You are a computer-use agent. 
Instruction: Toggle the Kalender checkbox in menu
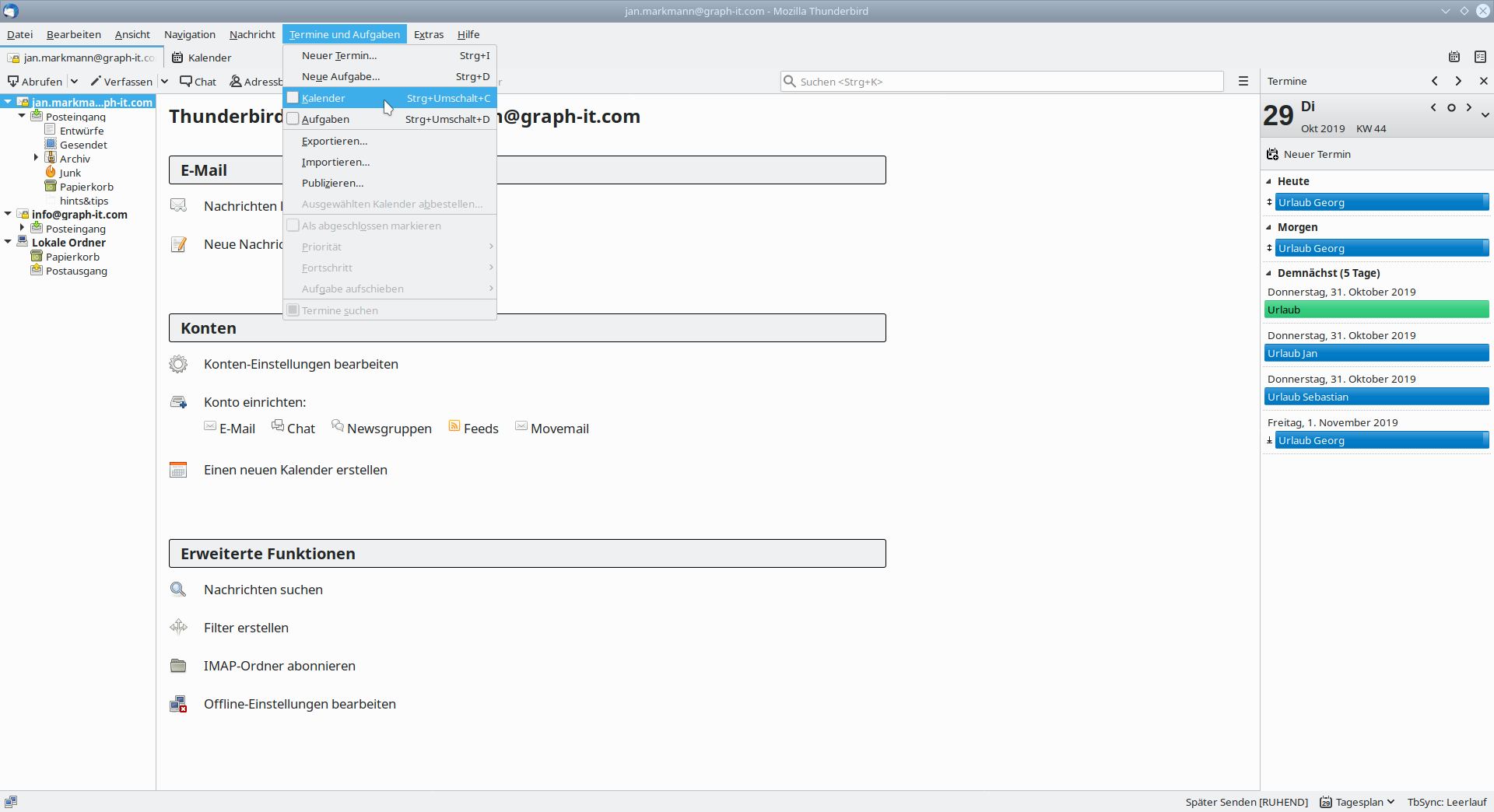click(293, 98)
